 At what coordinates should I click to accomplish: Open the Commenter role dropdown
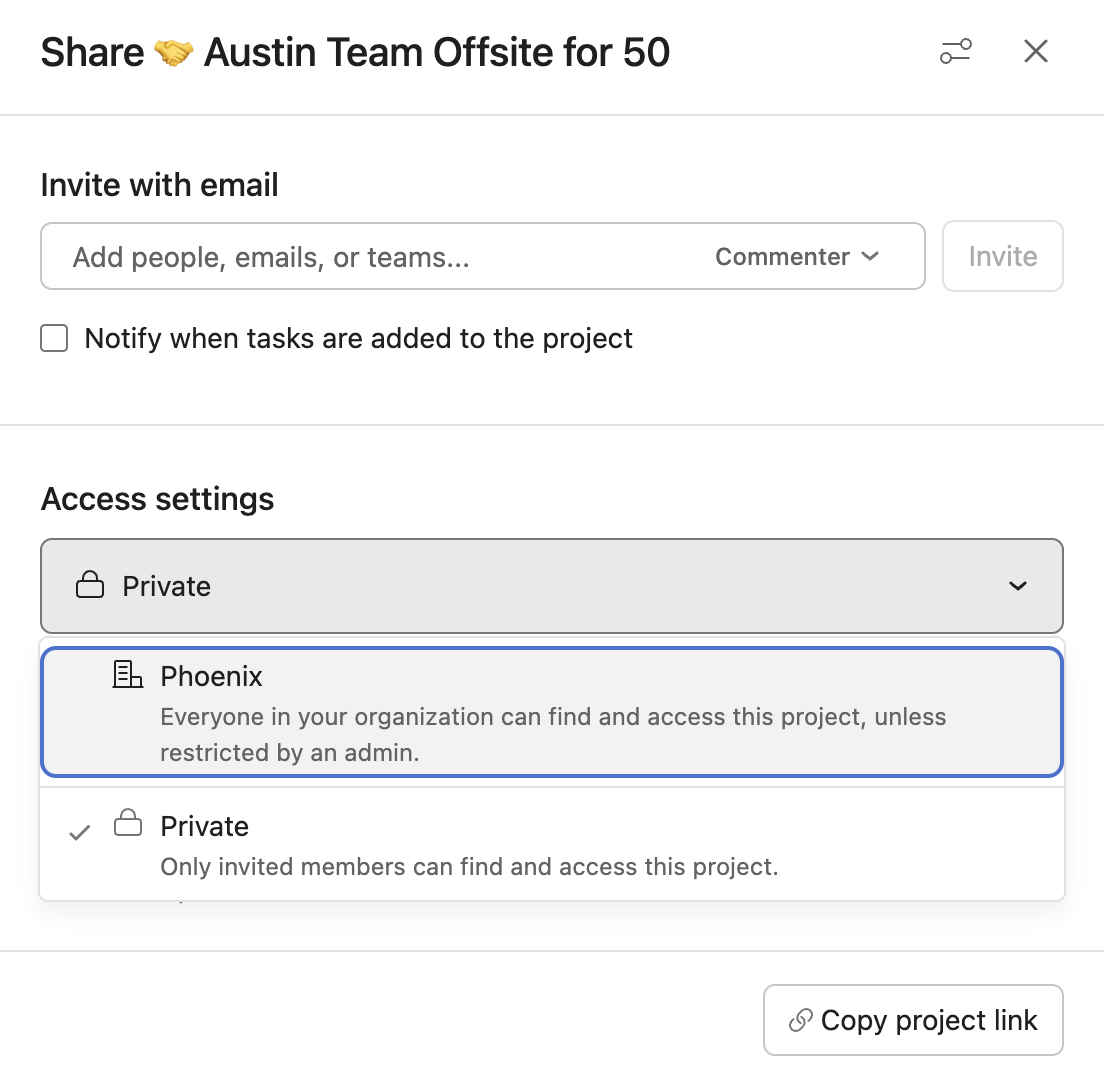(797, 257)
